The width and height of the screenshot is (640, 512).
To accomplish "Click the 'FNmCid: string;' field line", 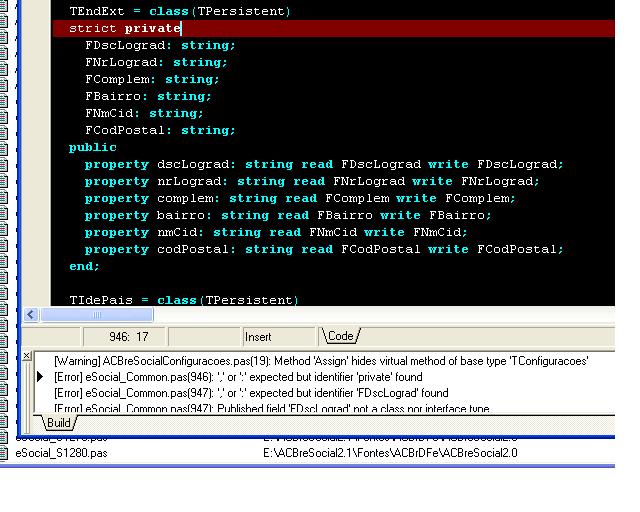I will point(144,113).
